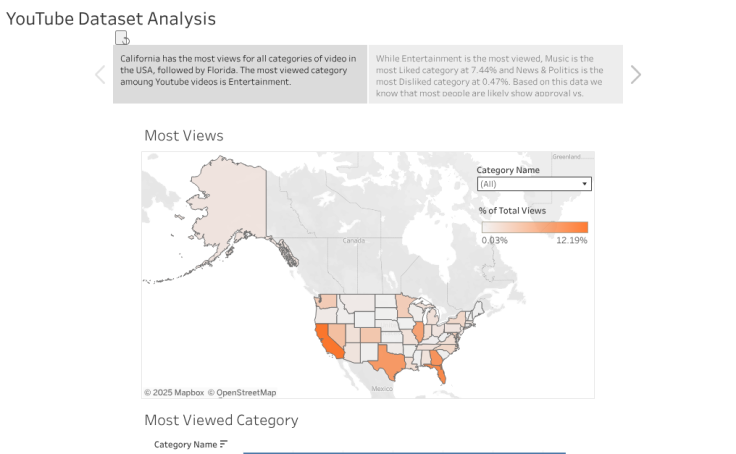Click the dropdown arrow next to (All)
The width and height of the screenshot is (736, 454).
pyautogui.click(x=585, y=184)
